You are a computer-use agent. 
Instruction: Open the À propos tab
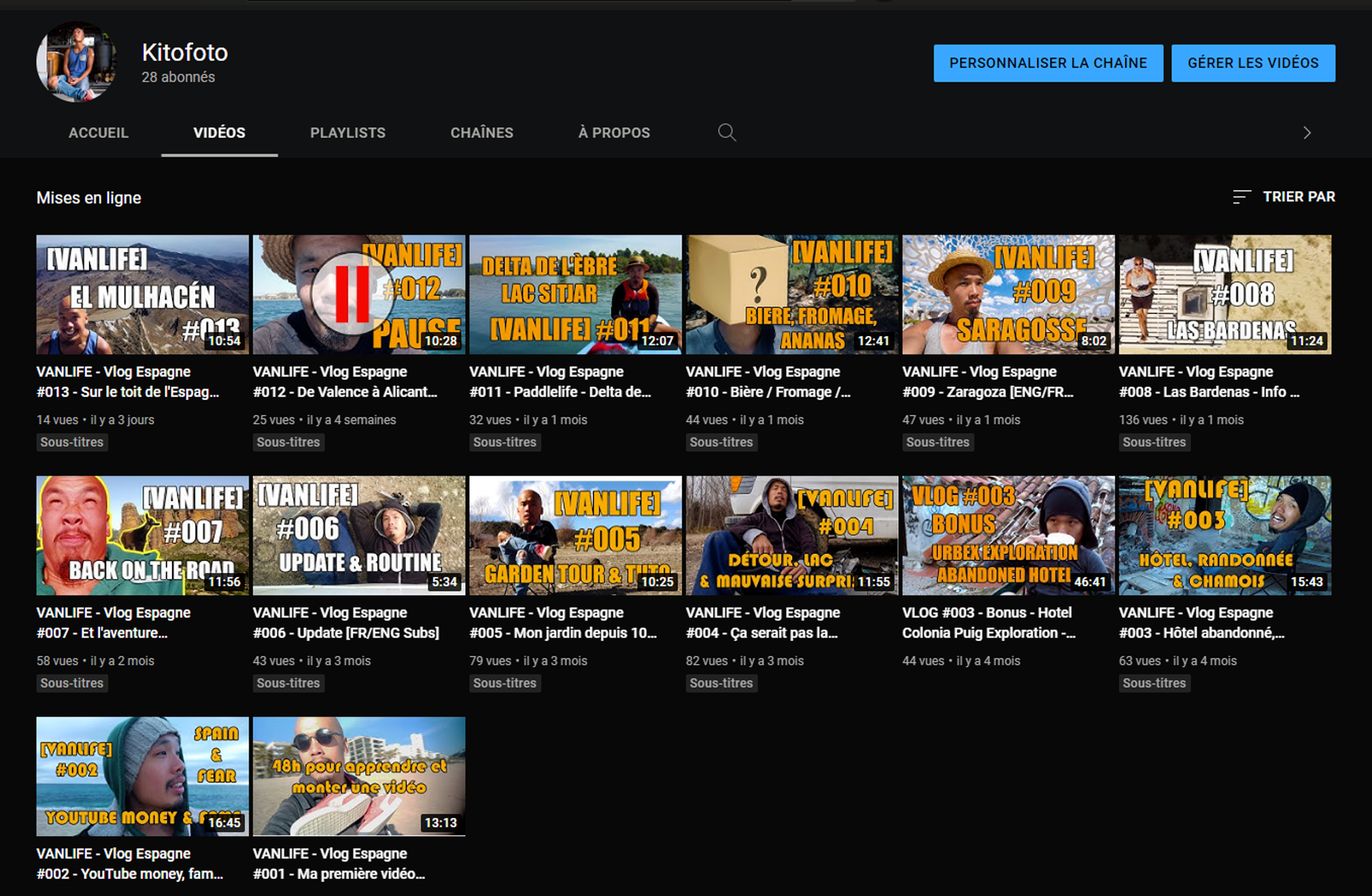(x=614, y=133)
